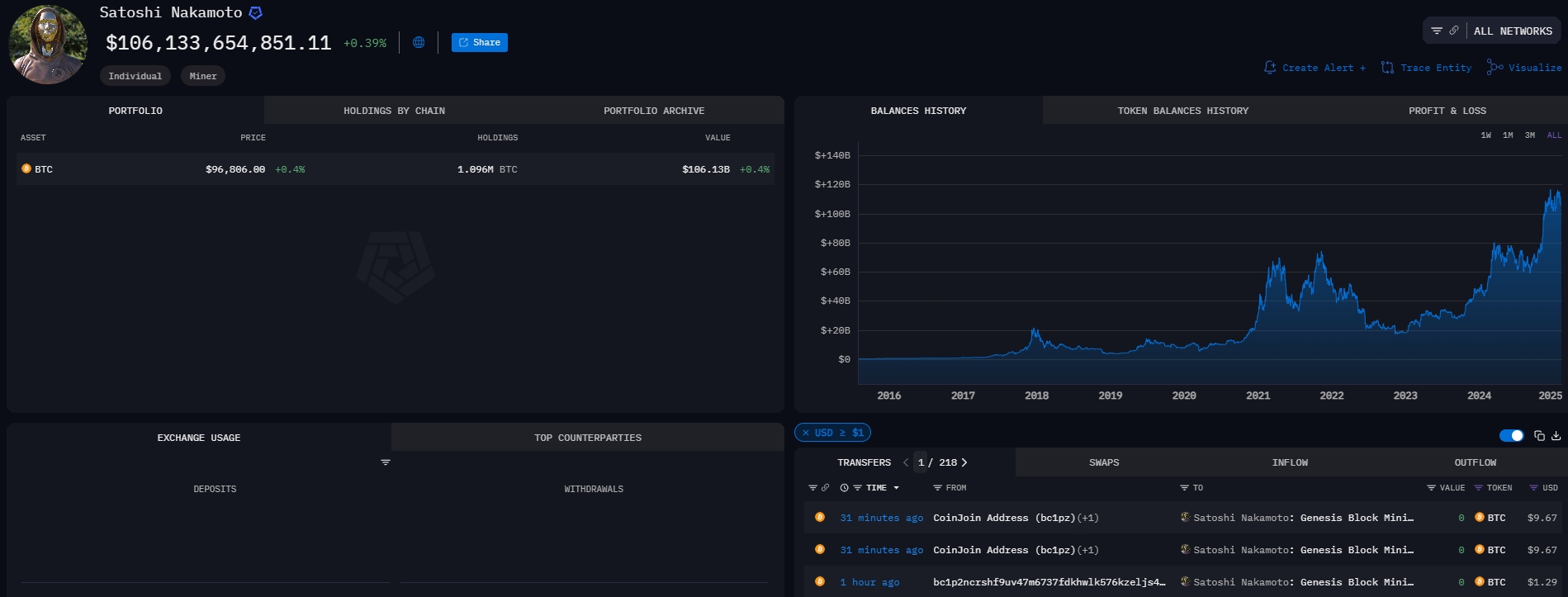
Task: Click the transfers page number field
Action: coord(921,462)
